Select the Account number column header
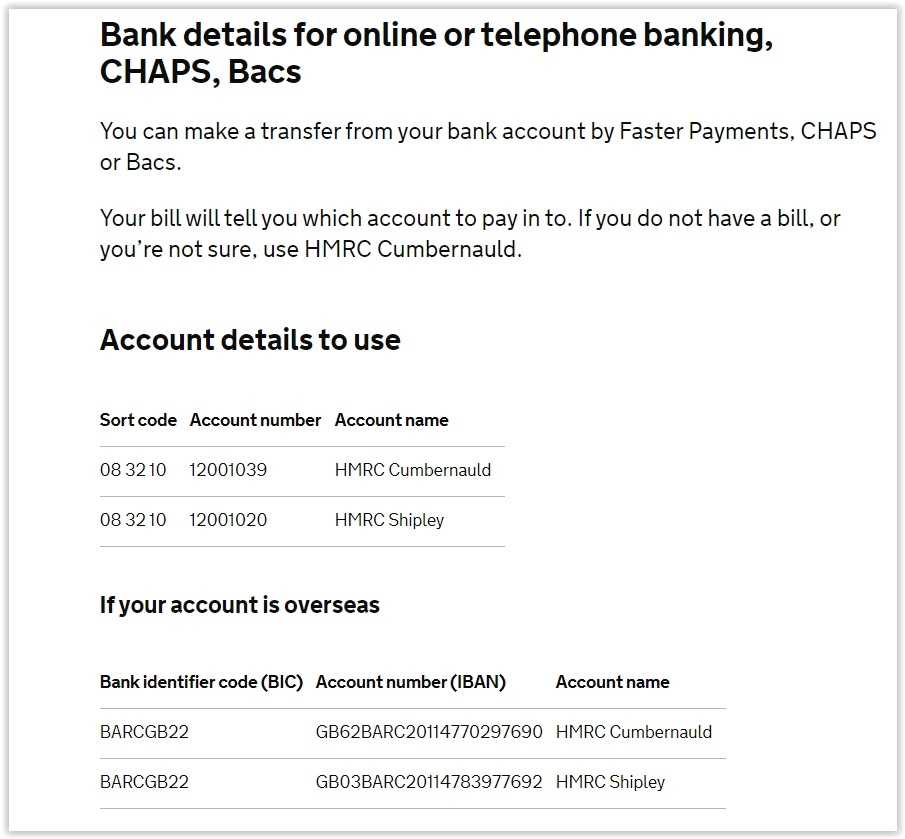 tap(255, 420)
